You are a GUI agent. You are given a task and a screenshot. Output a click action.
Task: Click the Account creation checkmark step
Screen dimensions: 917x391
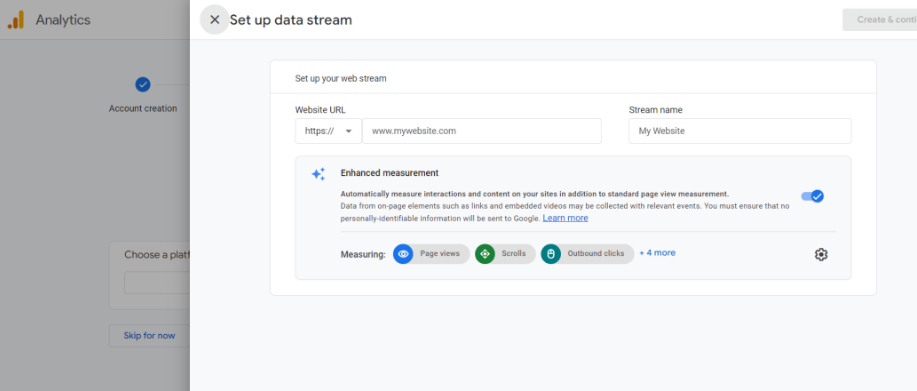(143, 85)
